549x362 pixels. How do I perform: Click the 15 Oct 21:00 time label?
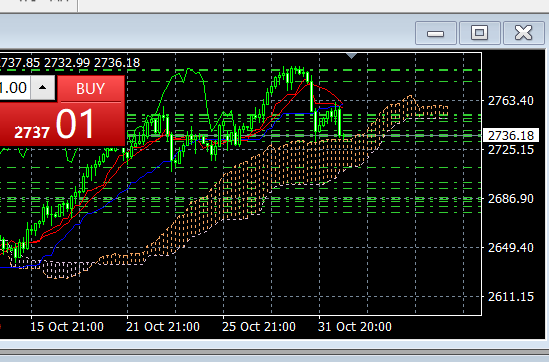[x=67, y=327]
